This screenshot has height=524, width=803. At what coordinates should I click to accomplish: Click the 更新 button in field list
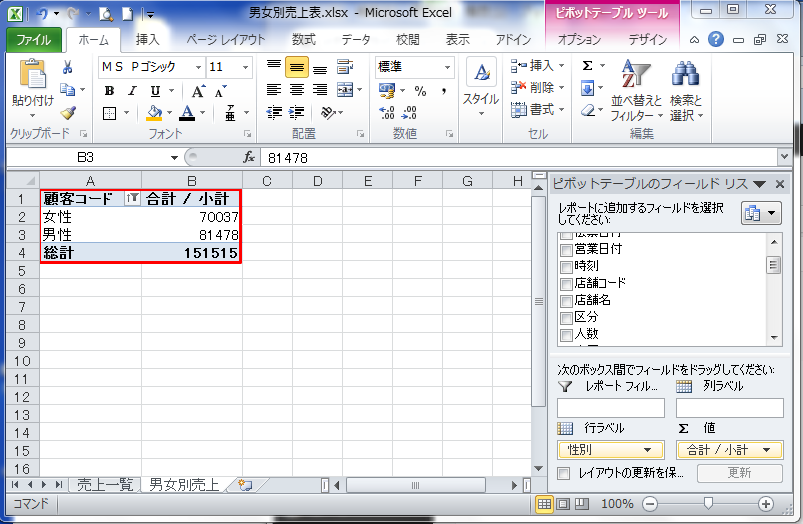click(739, 473)
